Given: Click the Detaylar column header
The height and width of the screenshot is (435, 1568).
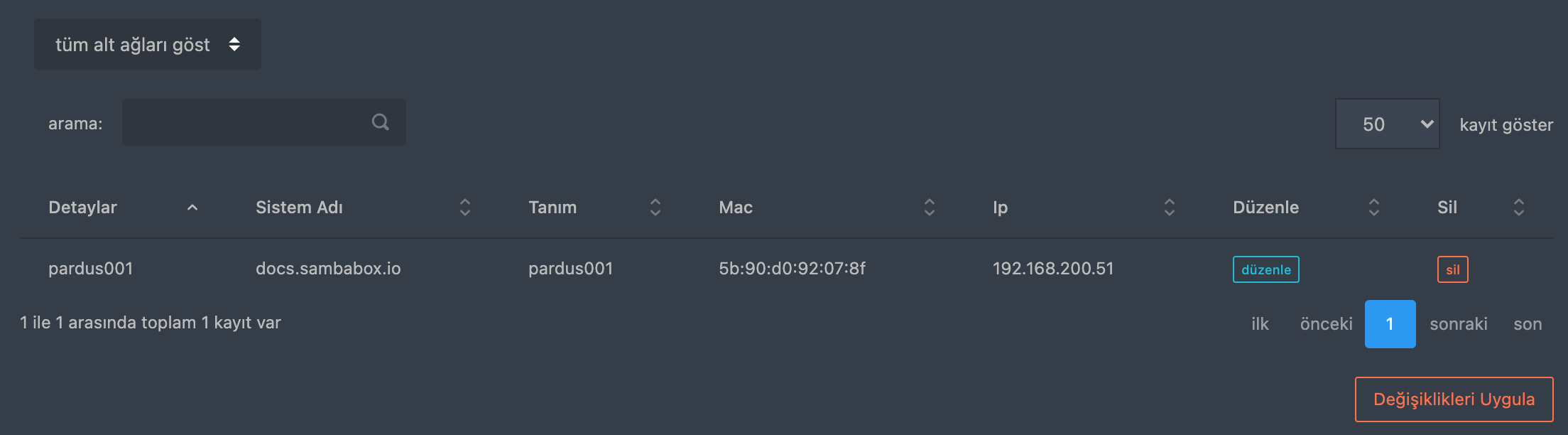Looking at the screenshot, I should pos(82,208).
